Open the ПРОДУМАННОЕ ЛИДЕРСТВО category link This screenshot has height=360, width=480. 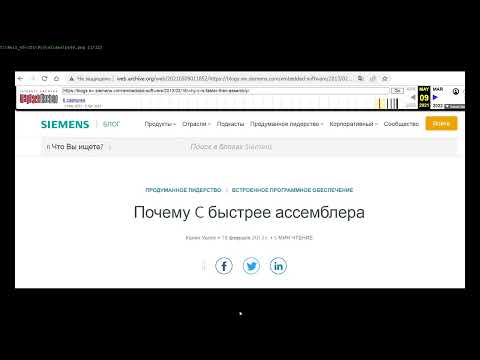pos(183,190)
